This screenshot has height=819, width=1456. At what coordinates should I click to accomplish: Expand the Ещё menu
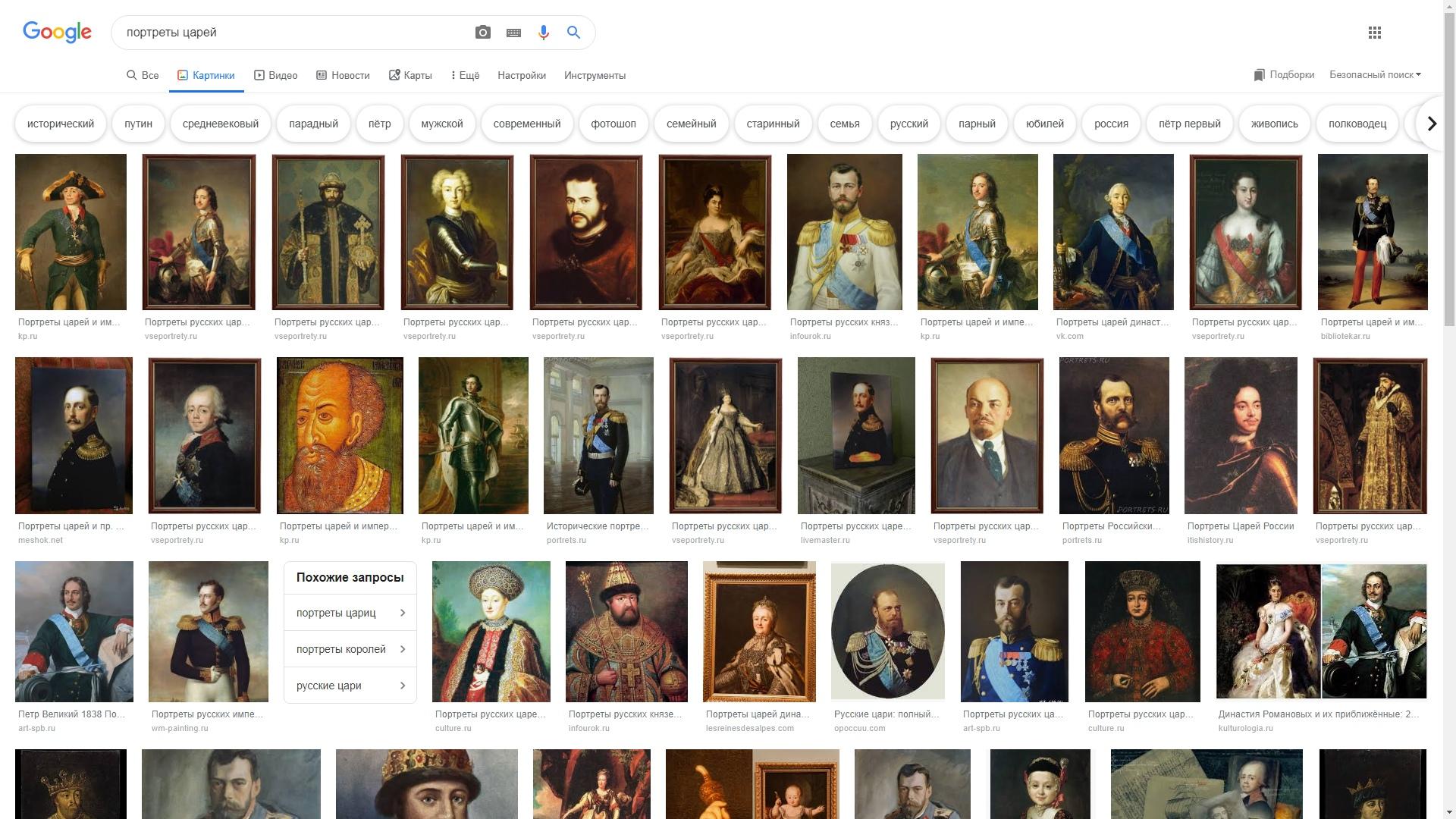465,75
